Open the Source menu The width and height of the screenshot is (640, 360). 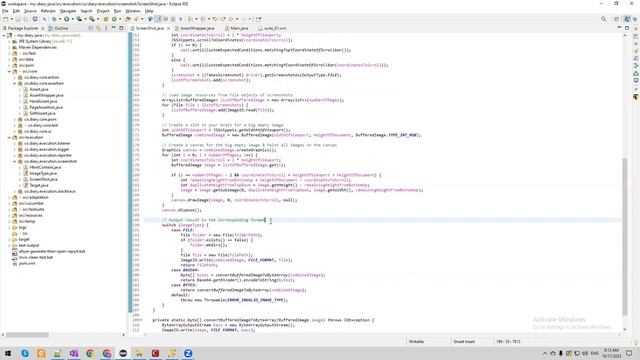pyautogui.click(x=30, y=11)
